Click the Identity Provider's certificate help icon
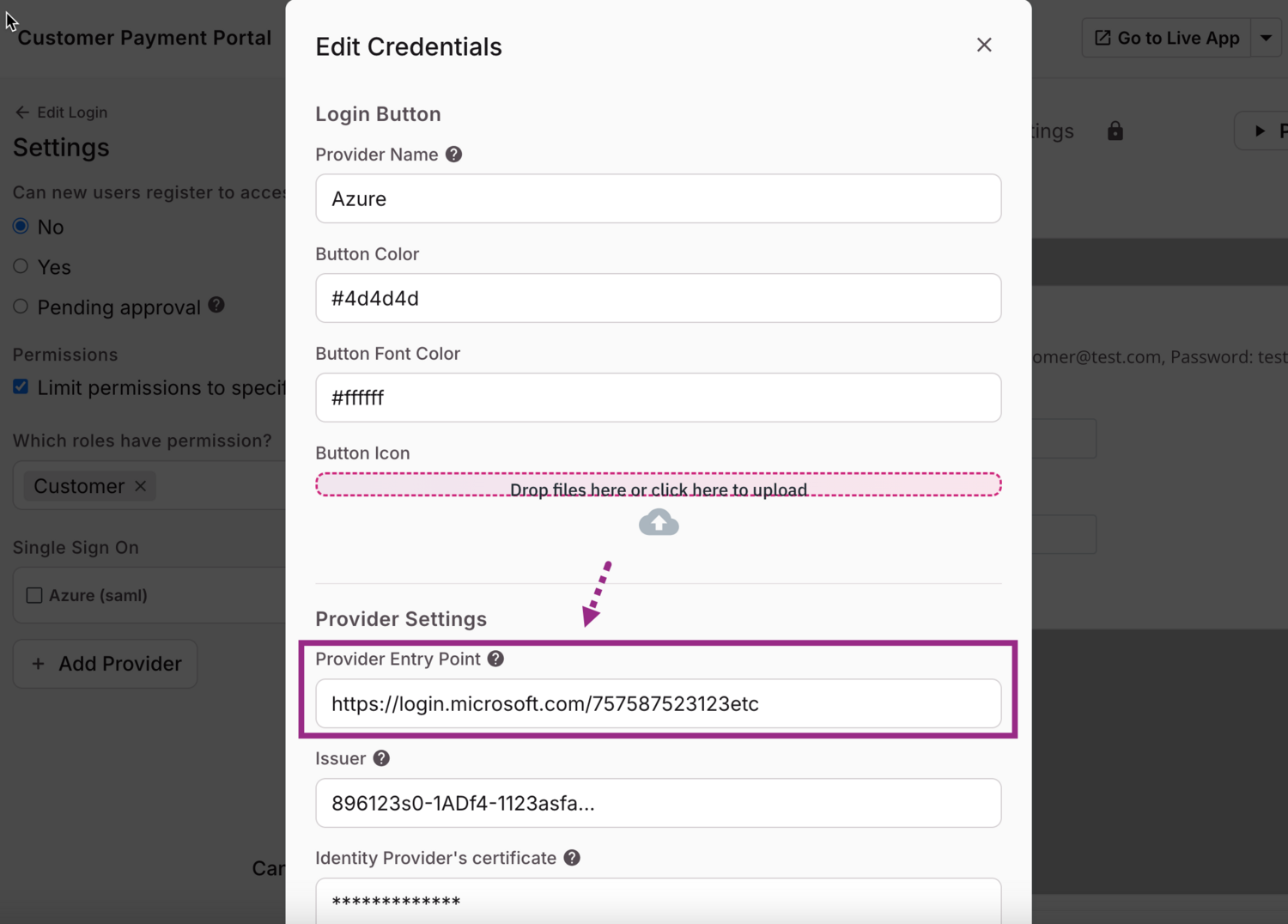The height and width of the screenshot is (924, 1288). (572, 858)
